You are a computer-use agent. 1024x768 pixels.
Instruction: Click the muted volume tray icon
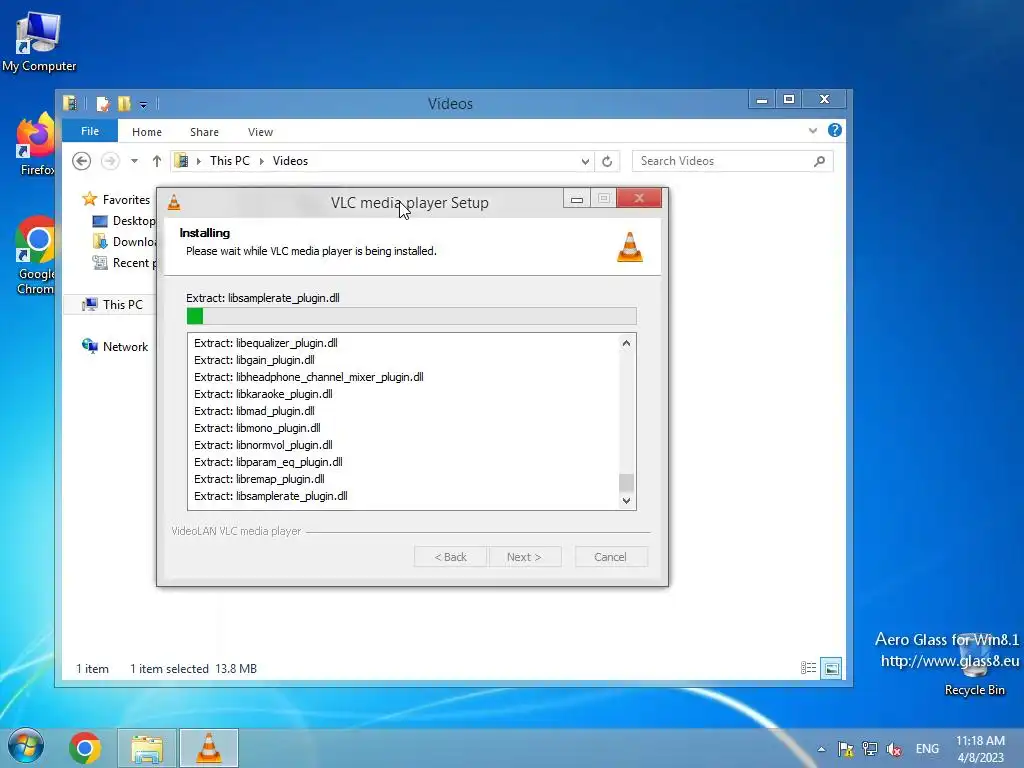click(x=894, y=749)
